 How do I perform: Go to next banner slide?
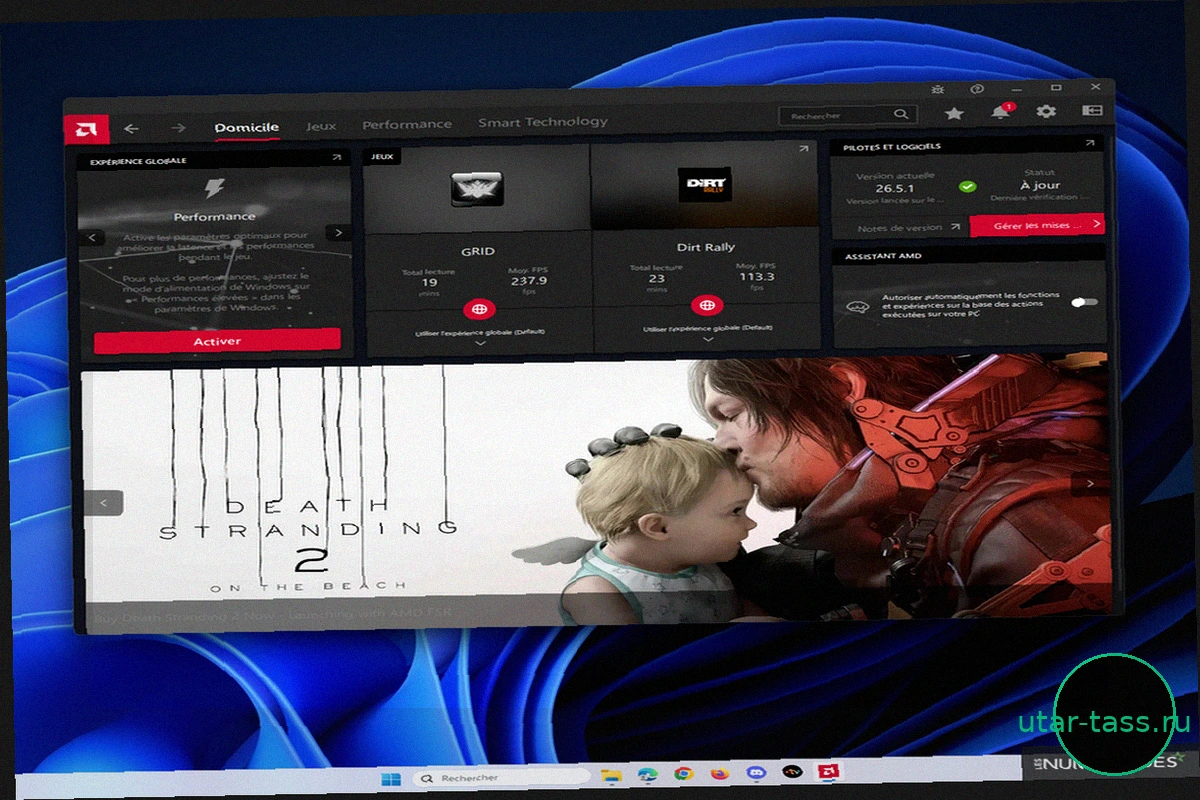coord(1089,484)
